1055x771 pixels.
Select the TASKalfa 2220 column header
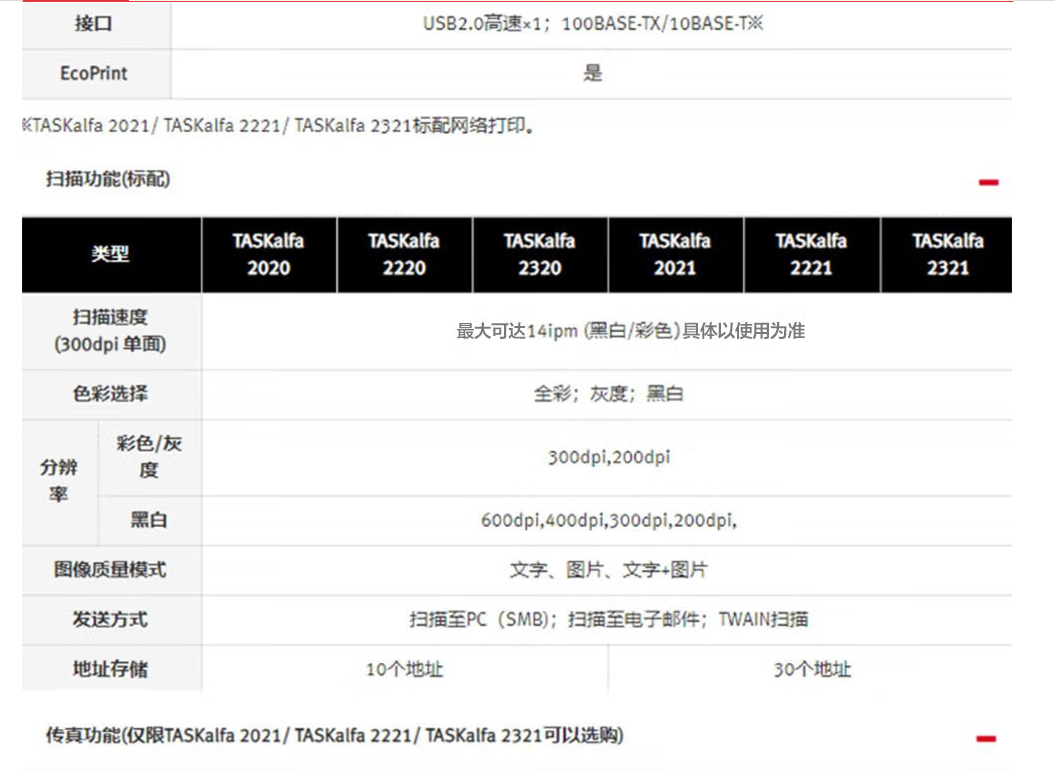point(404,254)
